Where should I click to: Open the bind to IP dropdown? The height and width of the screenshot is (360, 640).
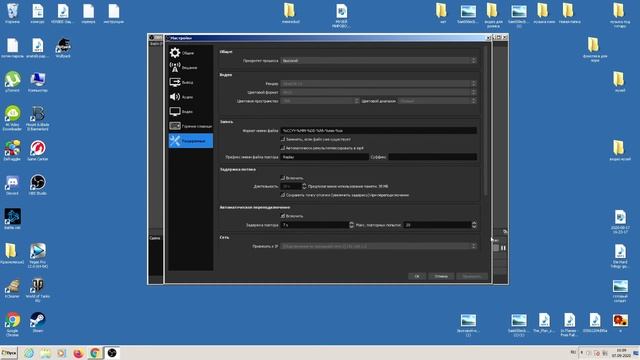378,246
